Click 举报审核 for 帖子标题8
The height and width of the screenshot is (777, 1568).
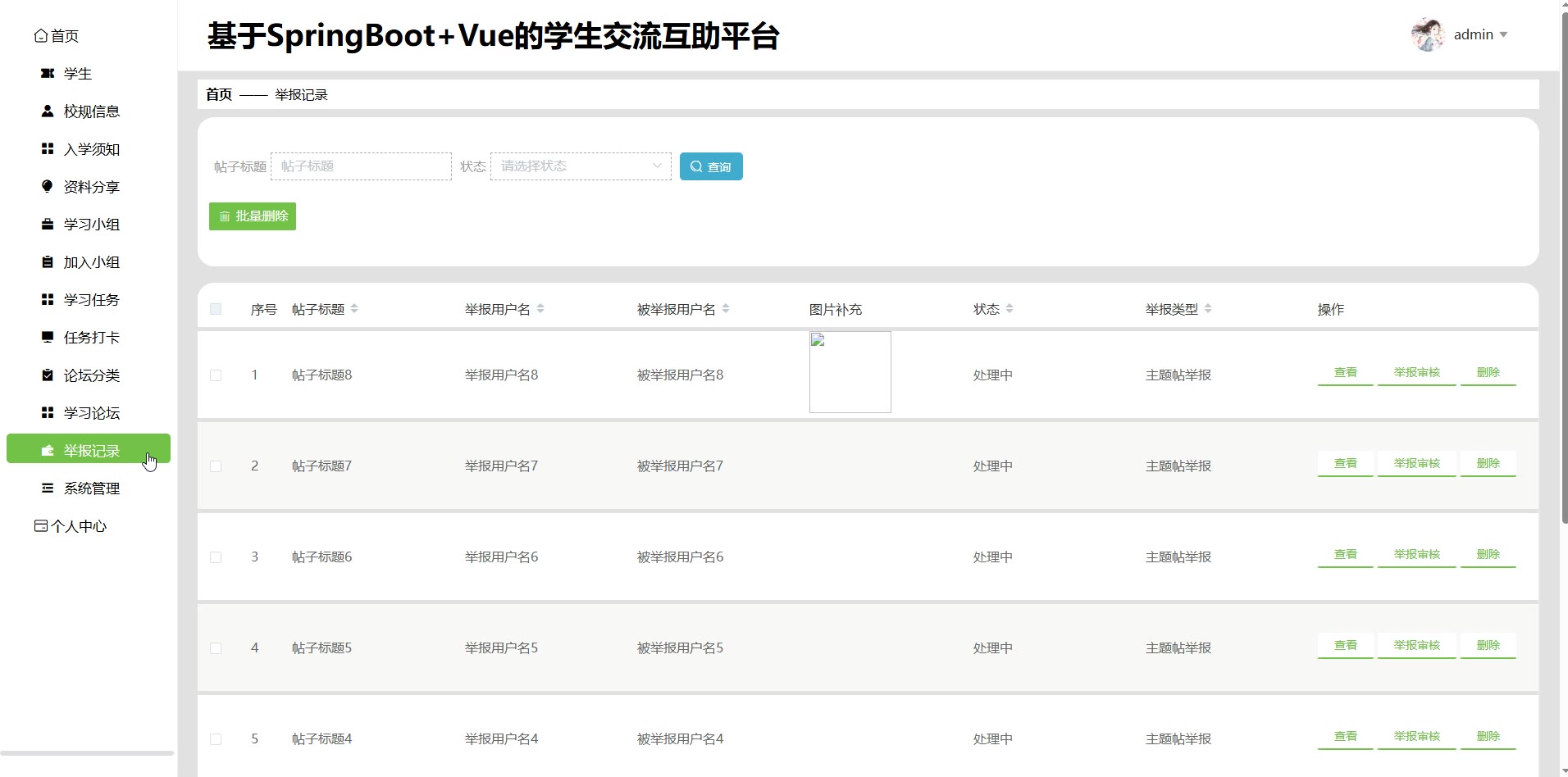pos(1416,373)
